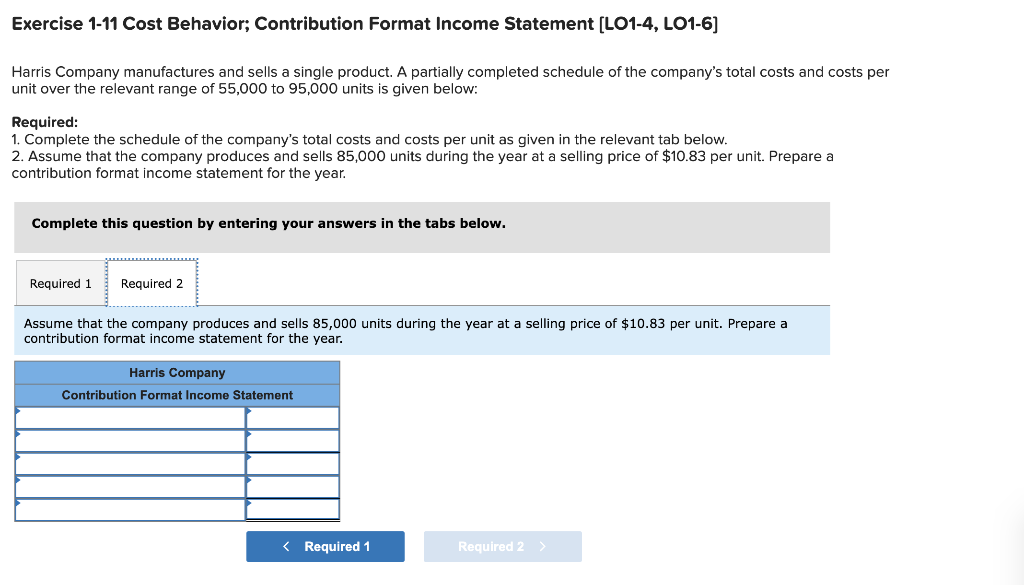Open the third row label dropdown
The width and height of the screenshot is (1024, 585).
[x=130, y=463]
